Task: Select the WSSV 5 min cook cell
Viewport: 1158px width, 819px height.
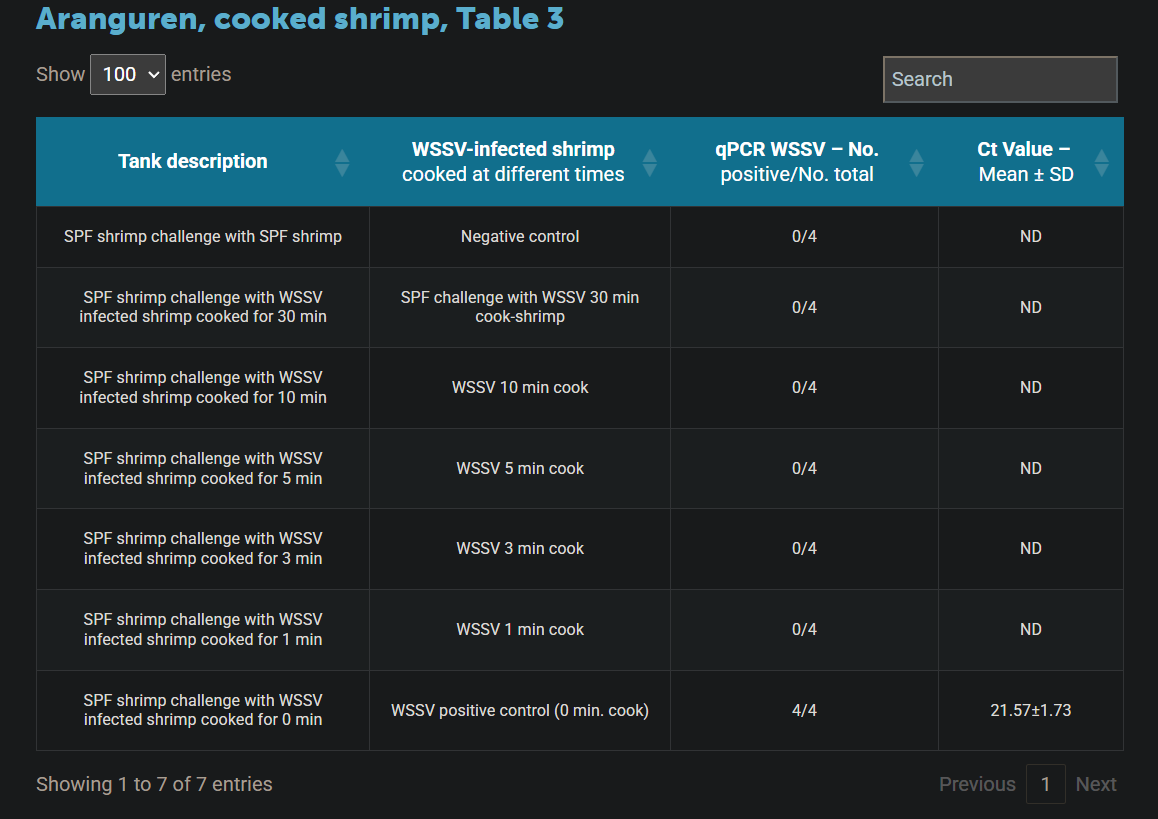Action: click(520, 468)
